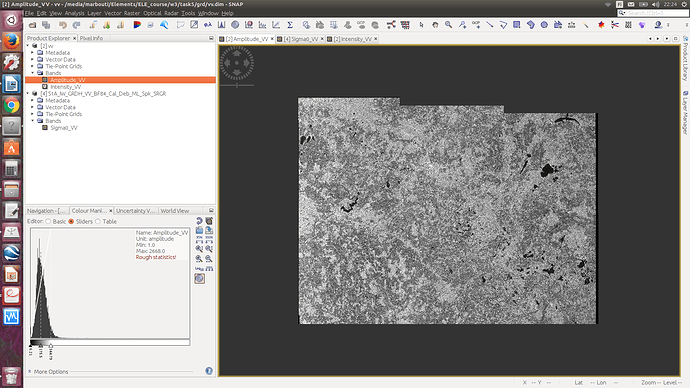Open the RGB image window icon

click(137, 25)
